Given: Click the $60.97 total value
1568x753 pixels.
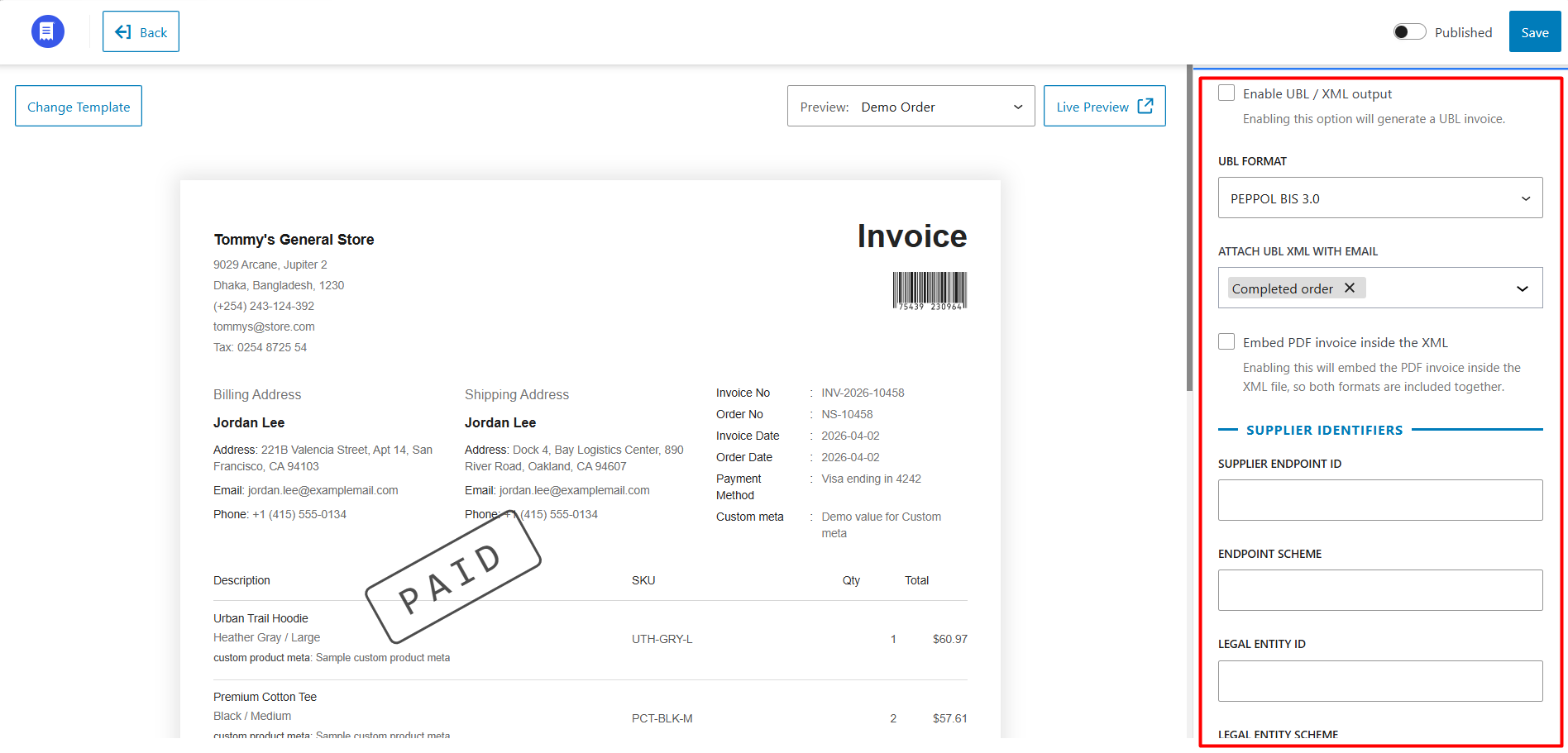Looking at the screenshot, I should tap(950, 639).
